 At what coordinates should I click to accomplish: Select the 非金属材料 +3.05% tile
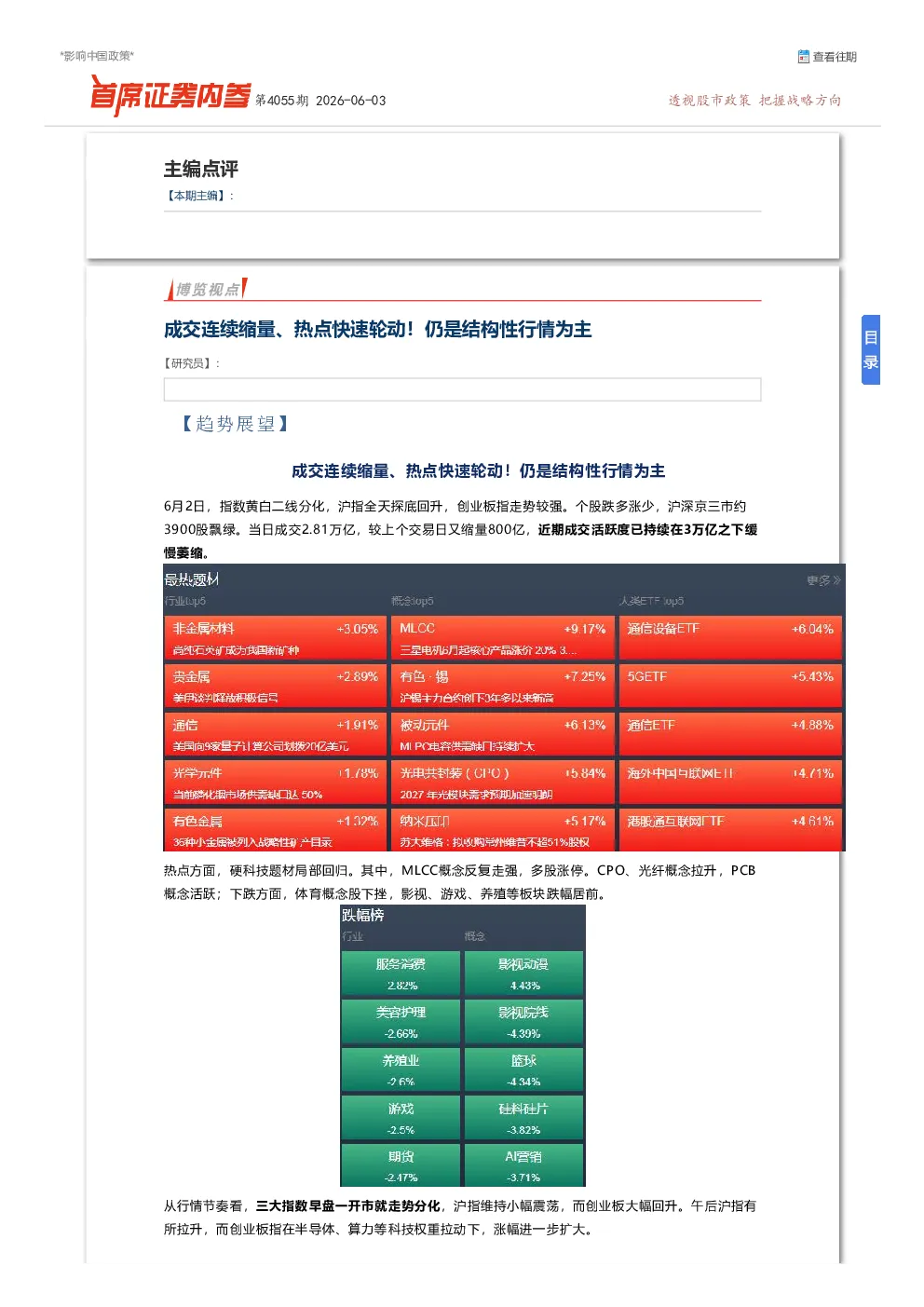coord(275,638)
